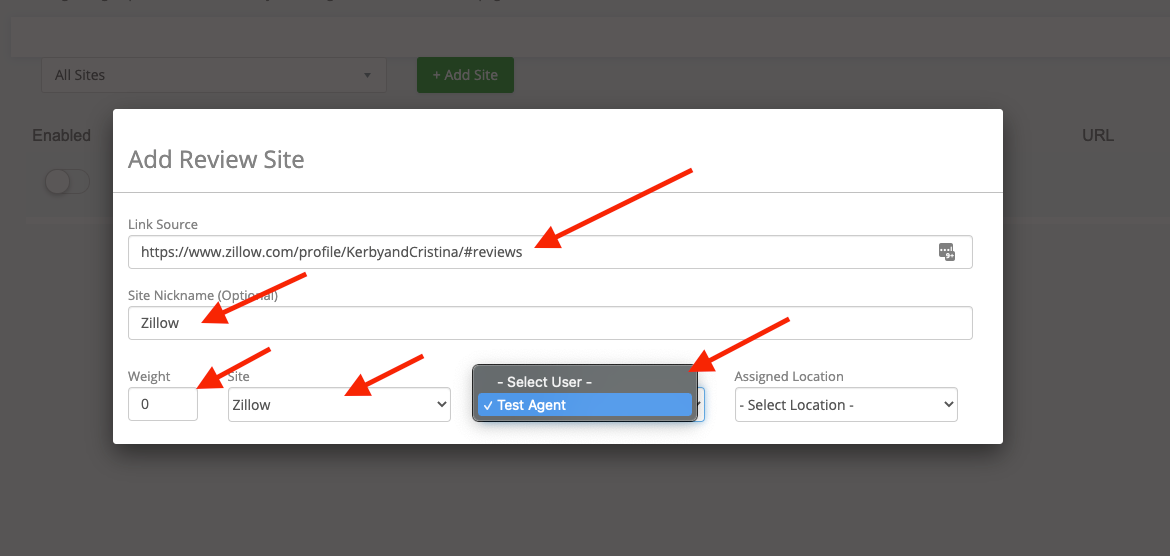Choose Test Agent from the user list
Viewport: 1170px width, 556px height.
585,404
